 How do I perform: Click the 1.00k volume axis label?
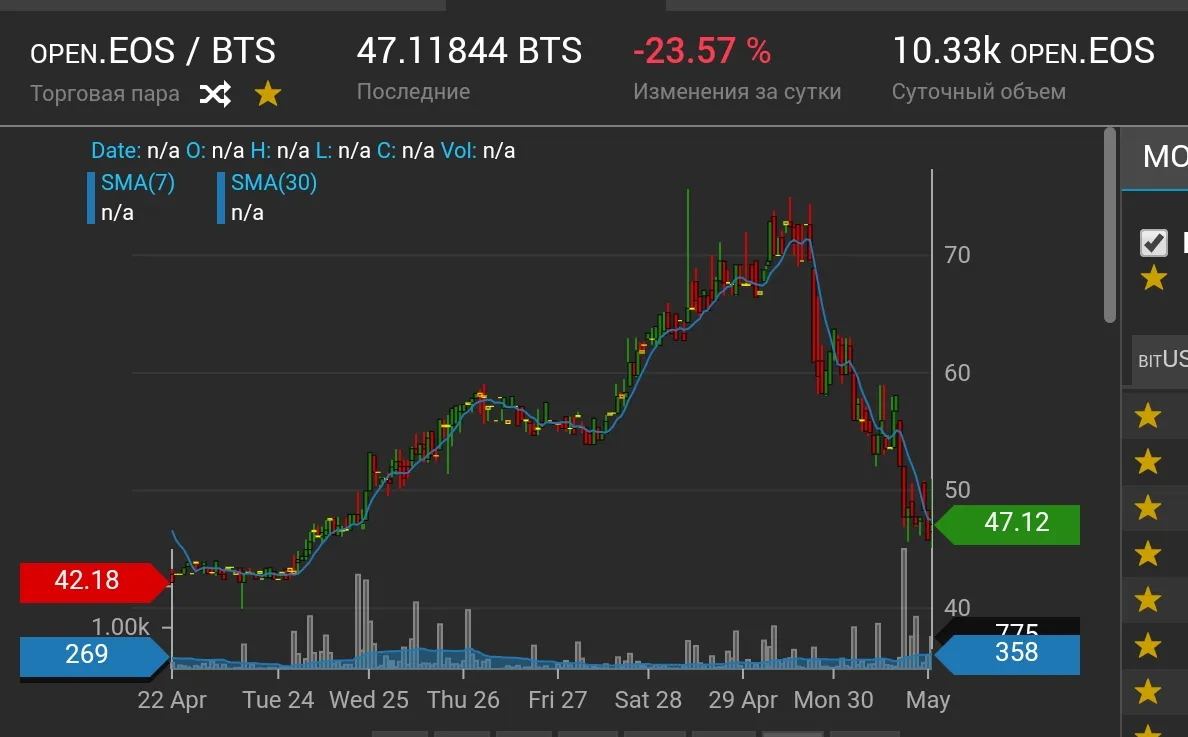pyautogui.click(x=120, y=627)
